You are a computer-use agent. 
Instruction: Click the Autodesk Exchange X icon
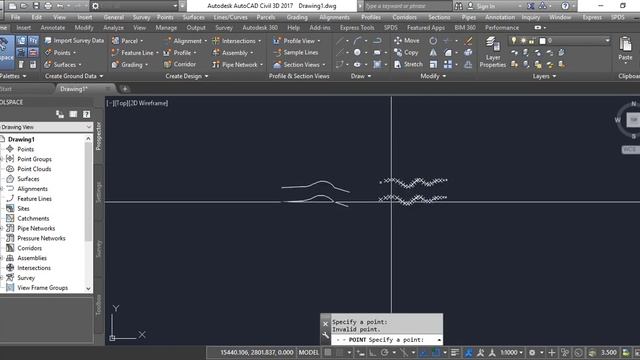point(530,6)
